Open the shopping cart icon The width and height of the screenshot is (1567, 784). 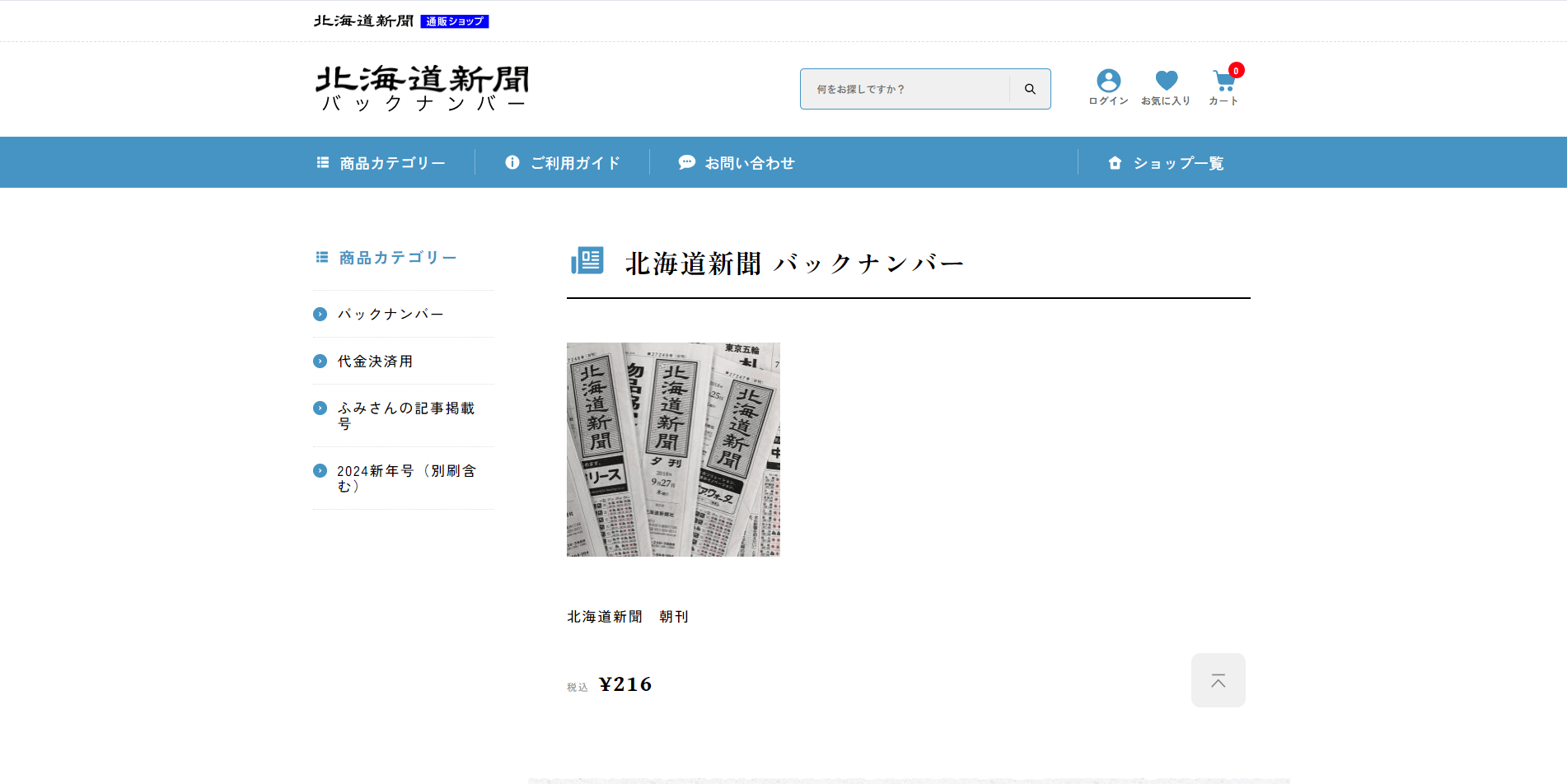[x=1223, y=81]
